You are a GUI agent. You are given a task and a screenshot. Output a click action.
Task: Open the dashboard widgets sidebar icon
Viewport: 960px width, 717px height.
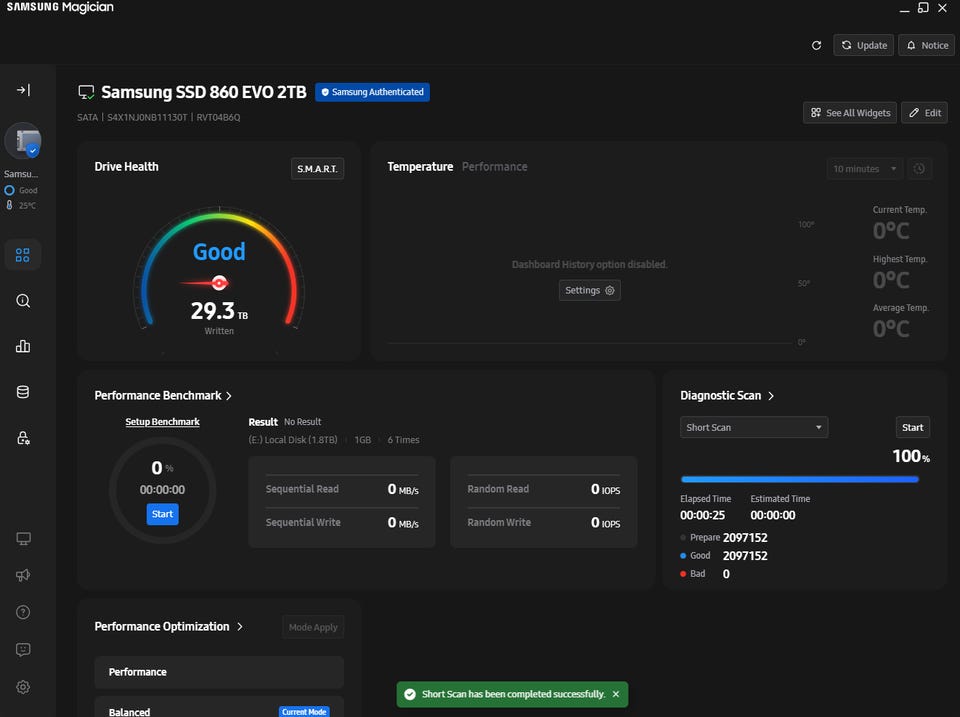click(23, 255)
